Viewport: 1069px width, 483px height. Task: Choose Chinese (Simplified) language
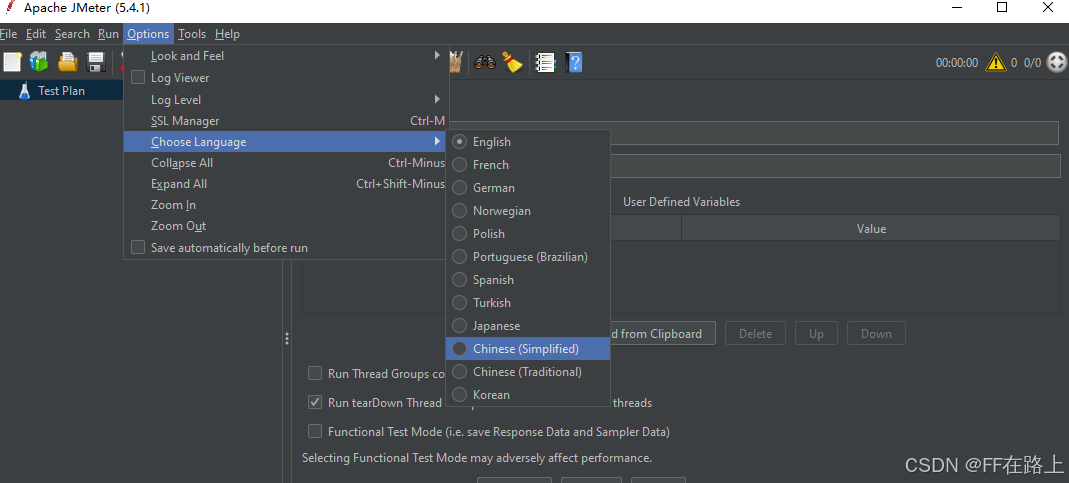click(528, 349)
